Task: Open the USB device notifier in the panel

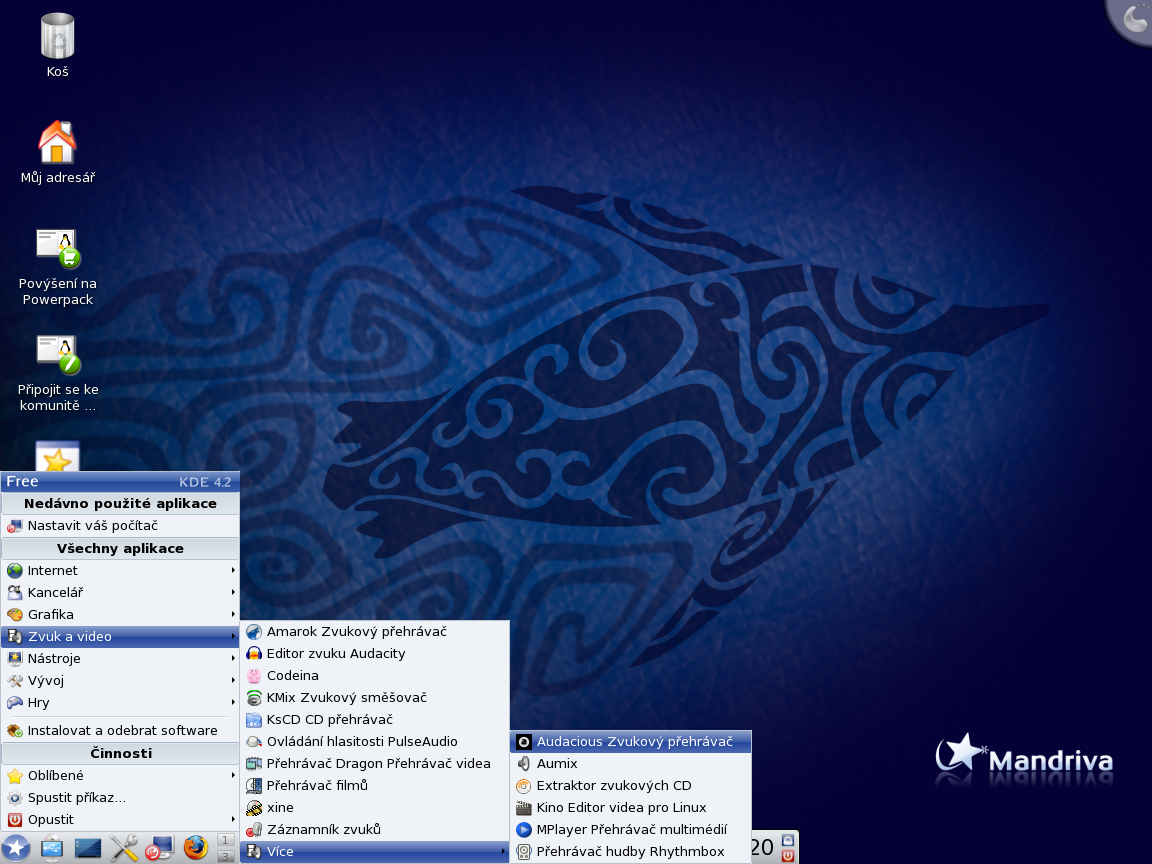Action: 51,848
